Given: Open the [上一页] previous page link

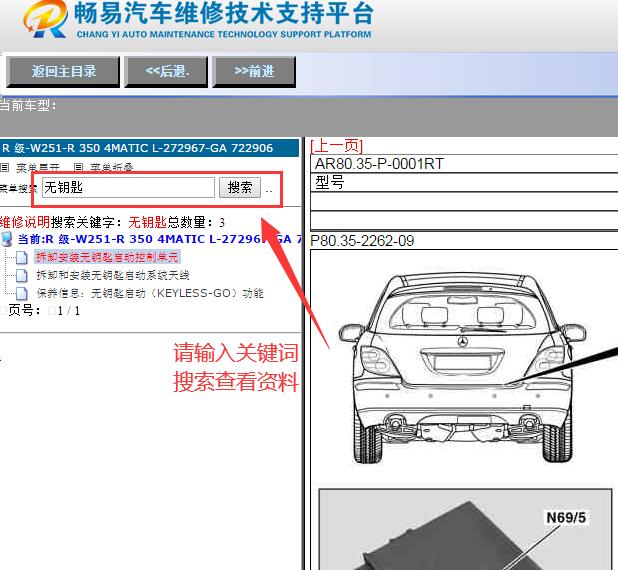Looking at the screenshot, I should click(336, 146).
